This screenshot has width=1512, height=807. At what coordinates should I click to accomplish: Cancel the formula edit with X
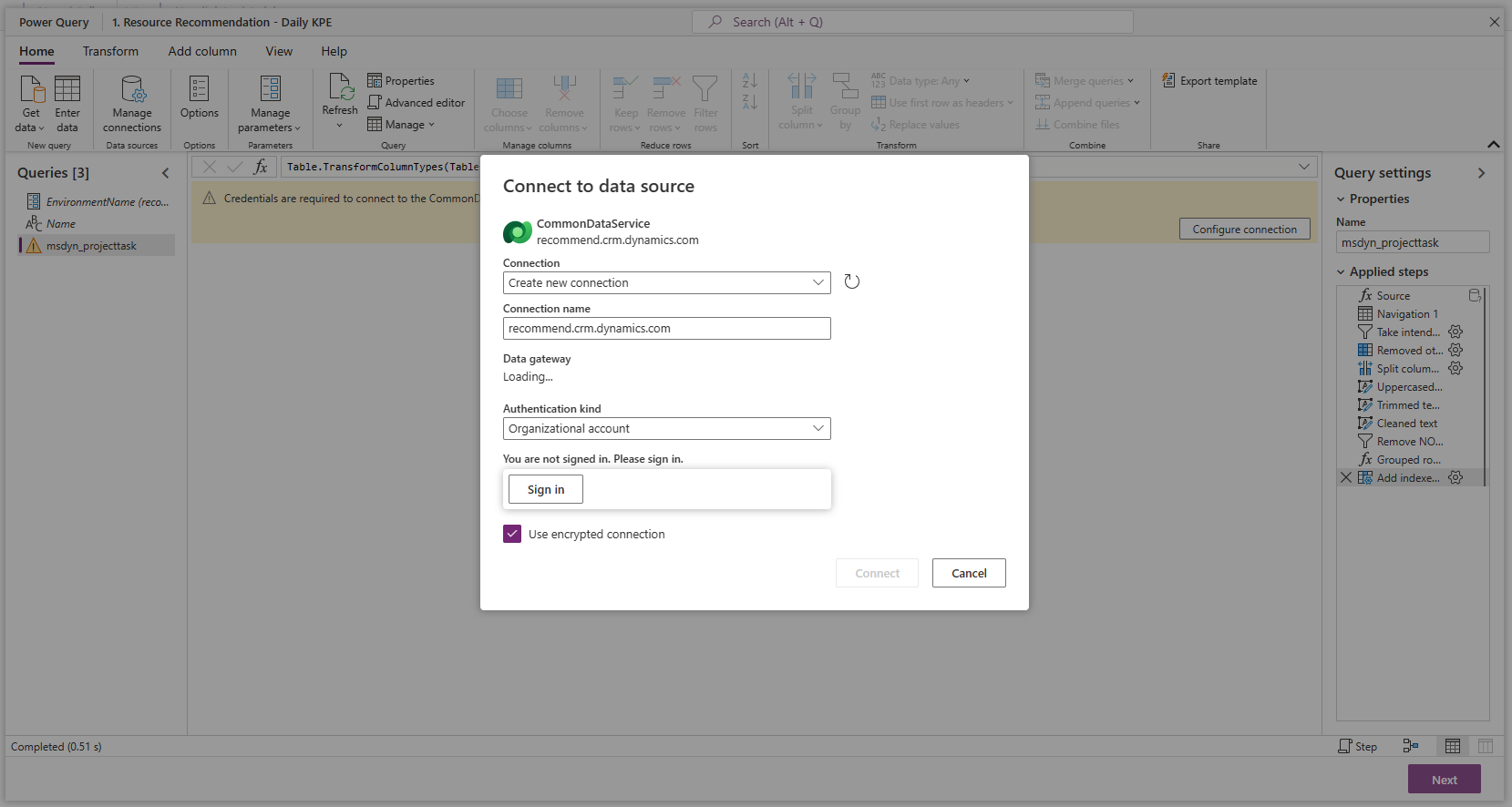(210, 167)
